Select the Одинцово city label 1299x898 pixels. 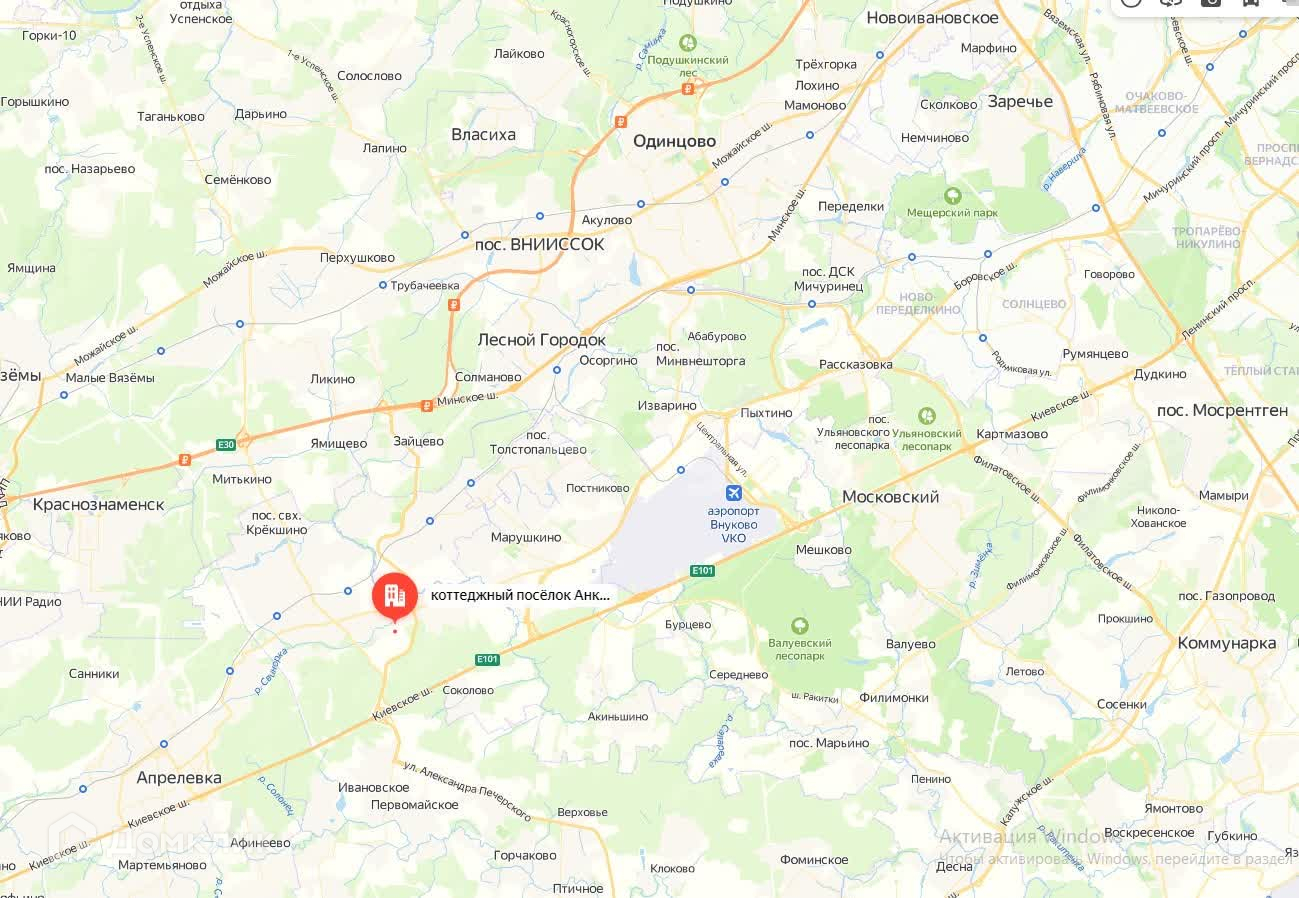(x=675, y=141)
